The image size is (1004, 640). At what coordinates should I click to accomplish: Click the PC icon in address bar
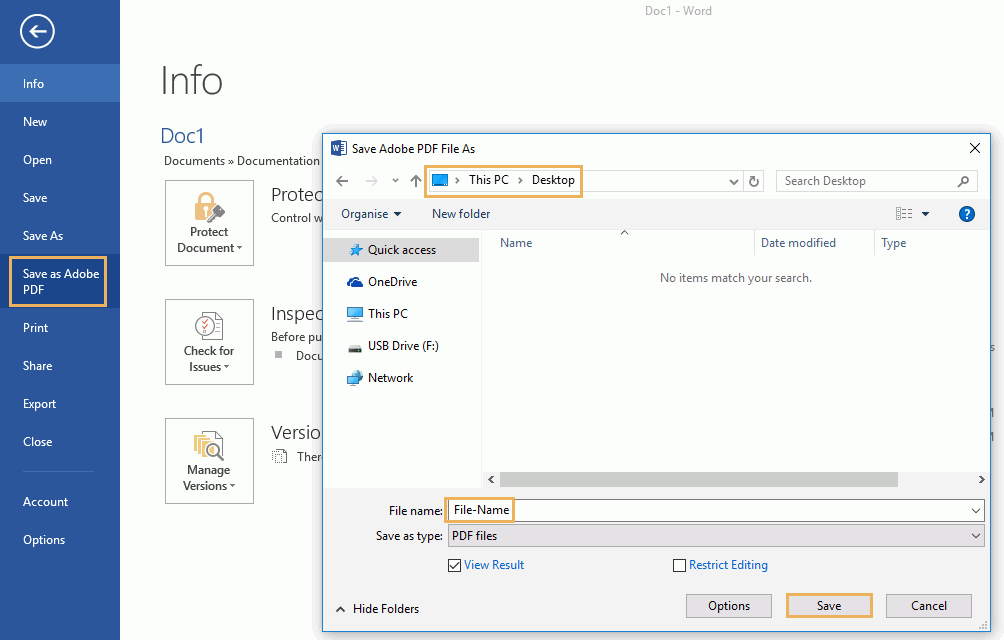[440, 180]
